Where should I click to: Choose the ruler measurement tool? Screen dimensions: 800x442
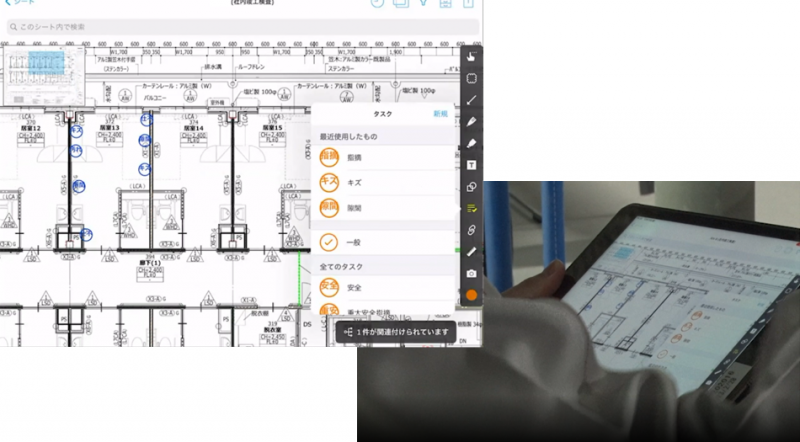click(x=471, y=252)
